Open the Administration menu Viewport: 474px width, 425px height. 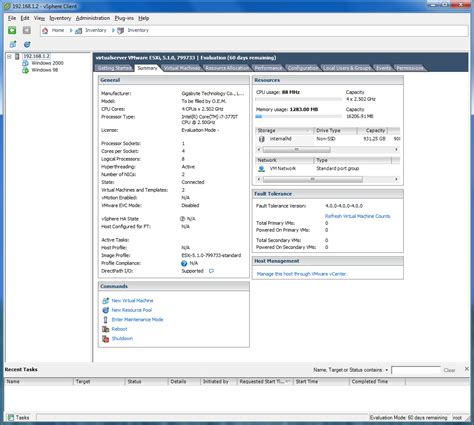coord(93,18)
